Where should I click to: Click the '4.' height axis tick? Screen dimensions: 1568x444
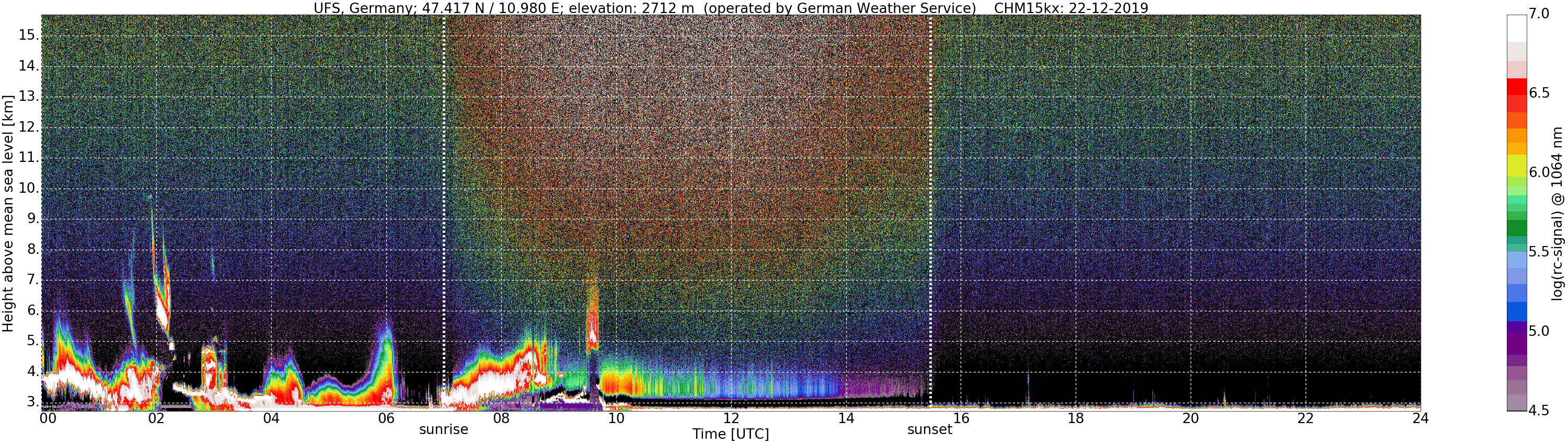coord(33,371)
